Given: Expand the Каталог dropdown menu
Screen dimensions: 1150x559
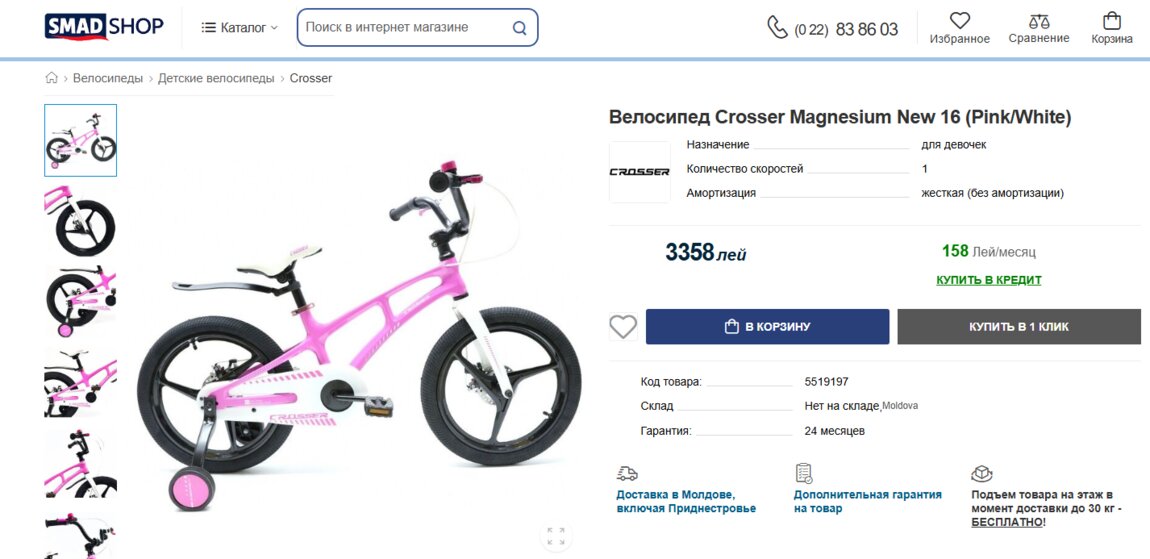Looking at the screenshot, I should (240, 28).
